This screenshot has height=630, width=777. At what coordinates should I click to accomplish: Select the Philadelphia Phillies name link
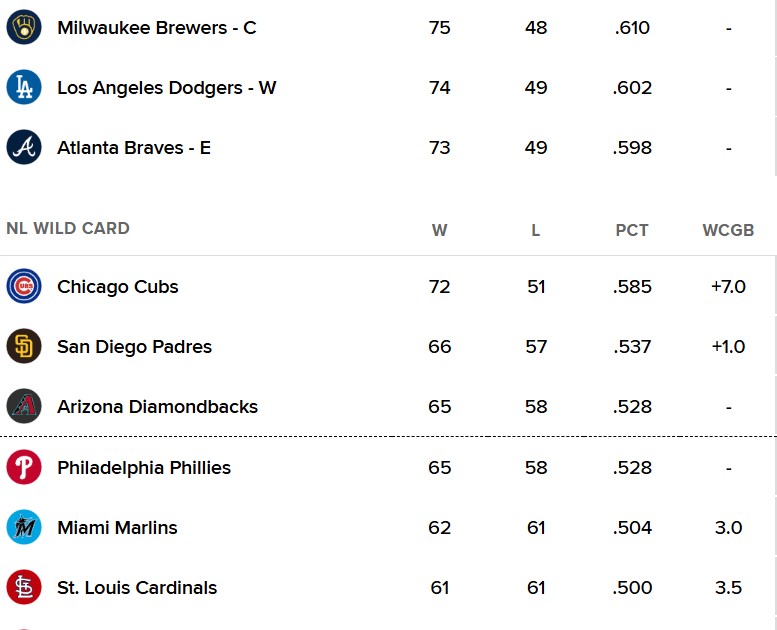tap(144, 467)
